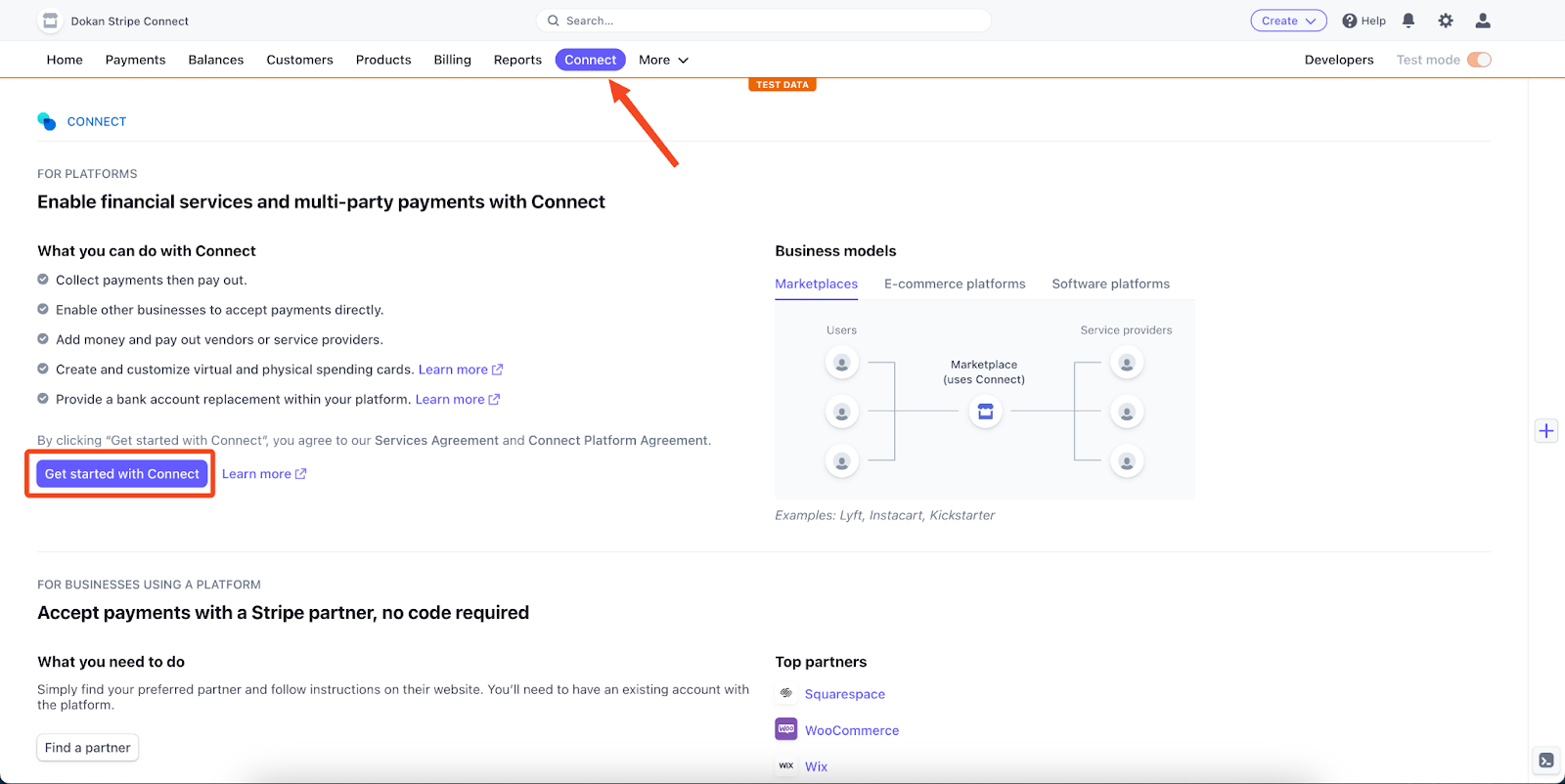
Task: Click 'FOR BUSINESSES USING A PLATFORM' heading
Action: (x=149, y=585)
